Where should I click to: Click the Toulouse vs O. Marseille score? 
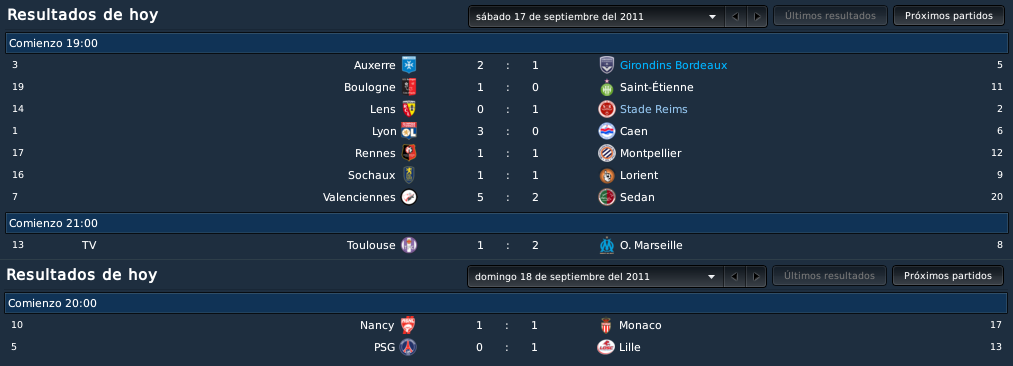[507, 245]
